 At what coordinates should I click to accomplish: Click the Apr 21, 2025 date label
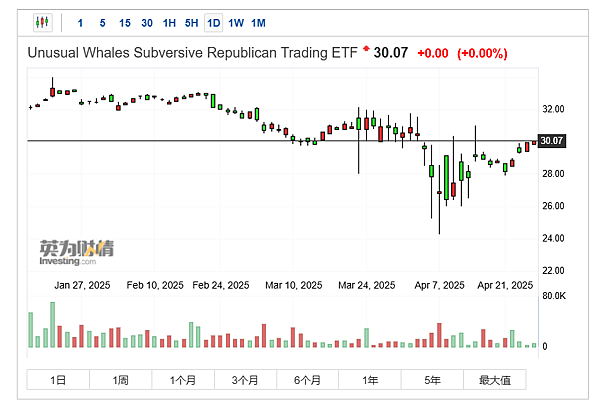505,286
